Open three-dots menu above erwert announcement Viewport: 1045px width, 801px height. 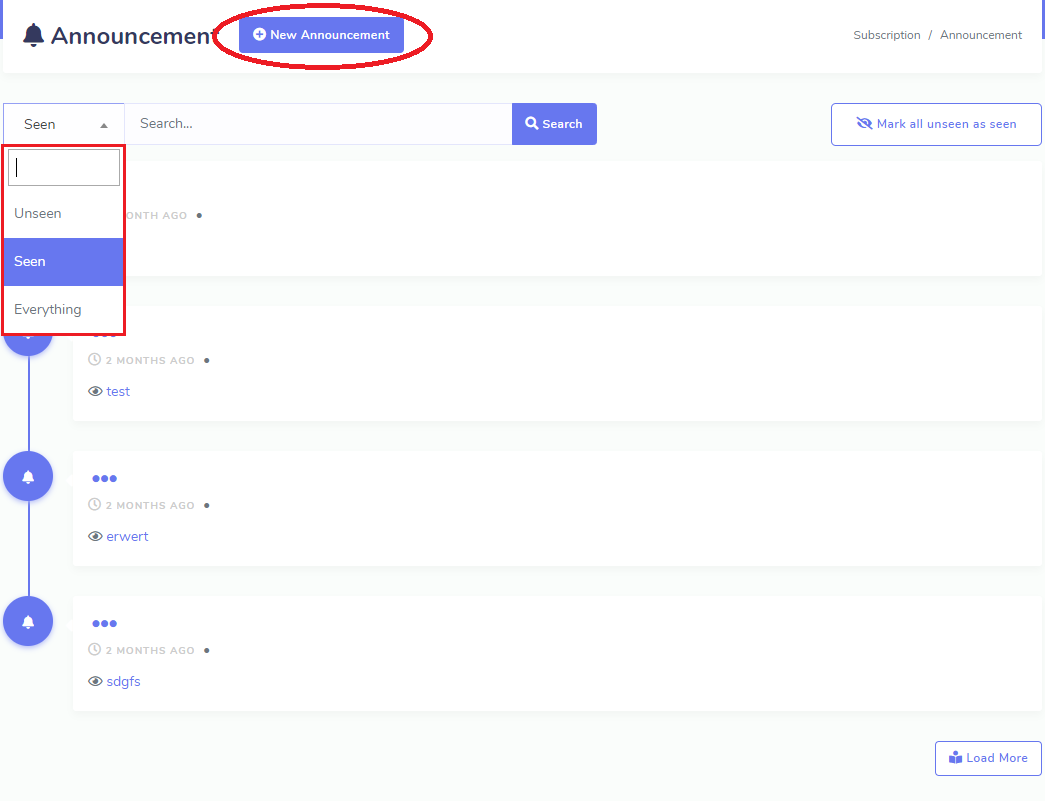pos(104,479)
